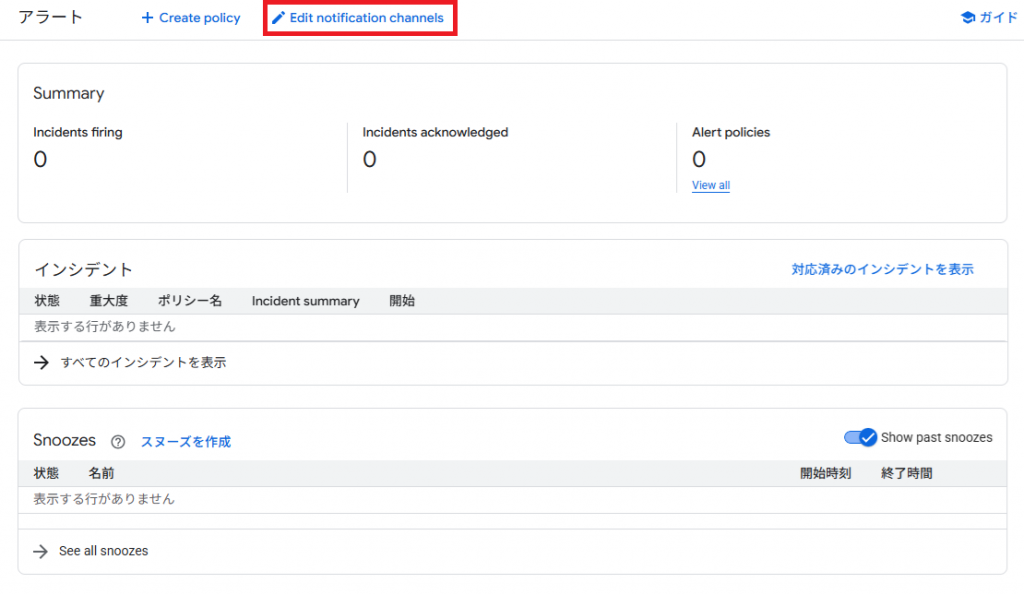The image size is (1024, 595).
Task: Click the arrow beside すべてのインシデントを表示
Action: coord(41,363)
